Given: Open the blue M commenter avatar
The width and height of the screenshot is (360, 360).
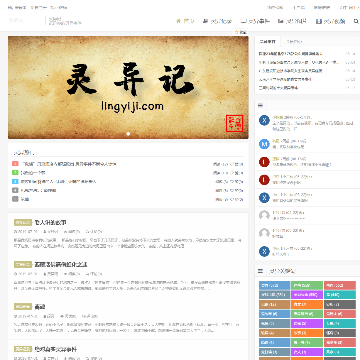Looking at the screenshot, I should pos(264,144).
